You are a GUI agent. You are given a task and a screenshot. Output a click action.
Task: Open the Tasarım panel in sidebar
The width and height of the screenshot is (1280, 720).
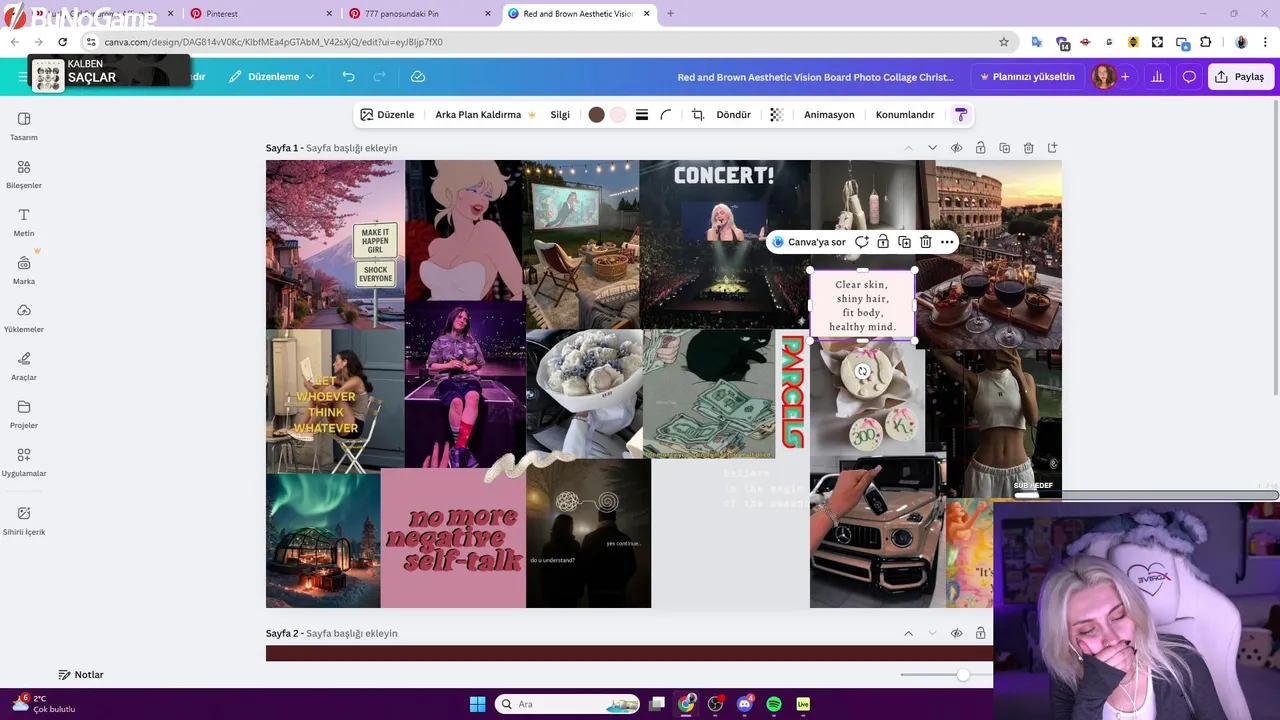click(24, 126)
